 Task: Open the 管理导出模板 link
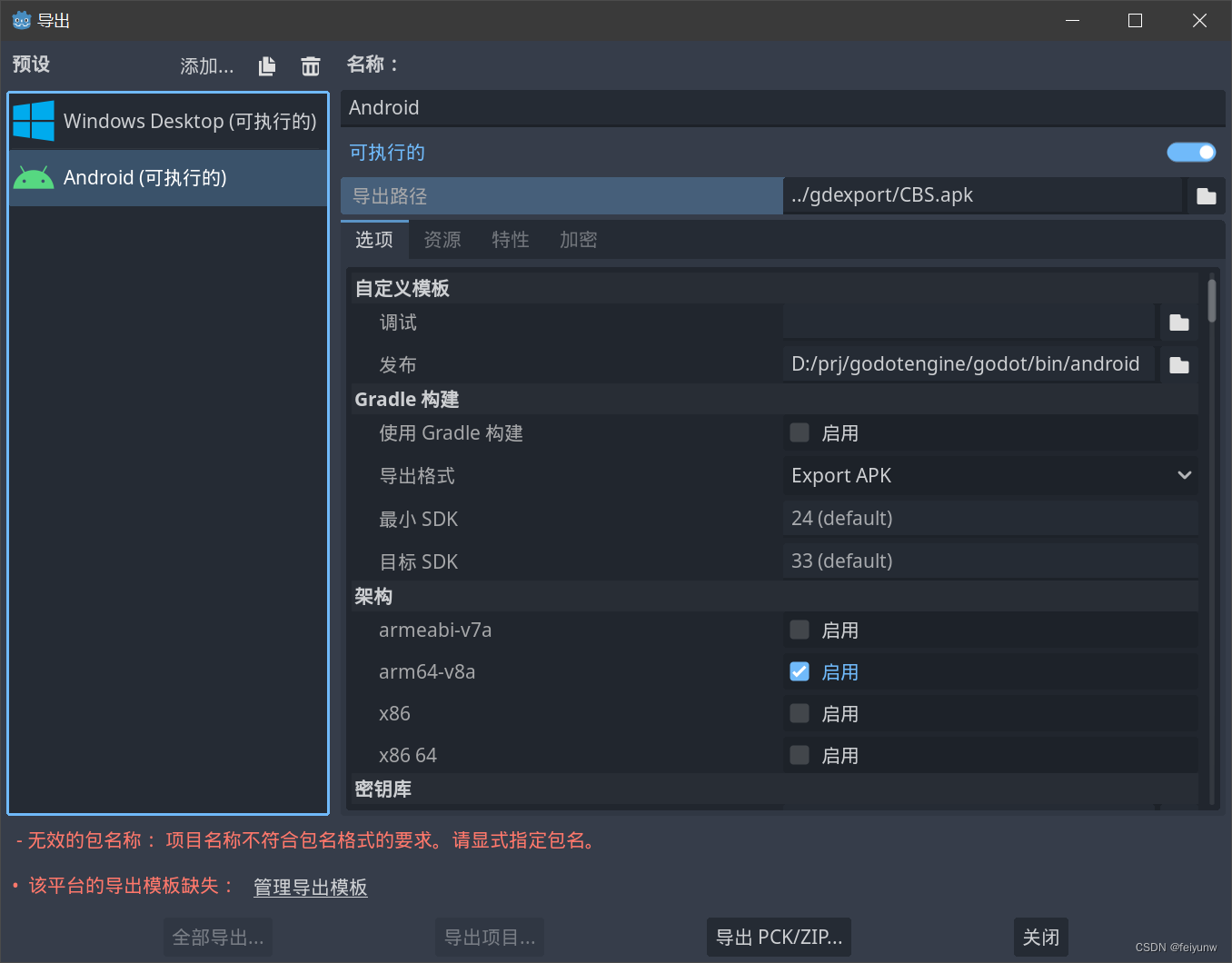[x=310, y=888]
